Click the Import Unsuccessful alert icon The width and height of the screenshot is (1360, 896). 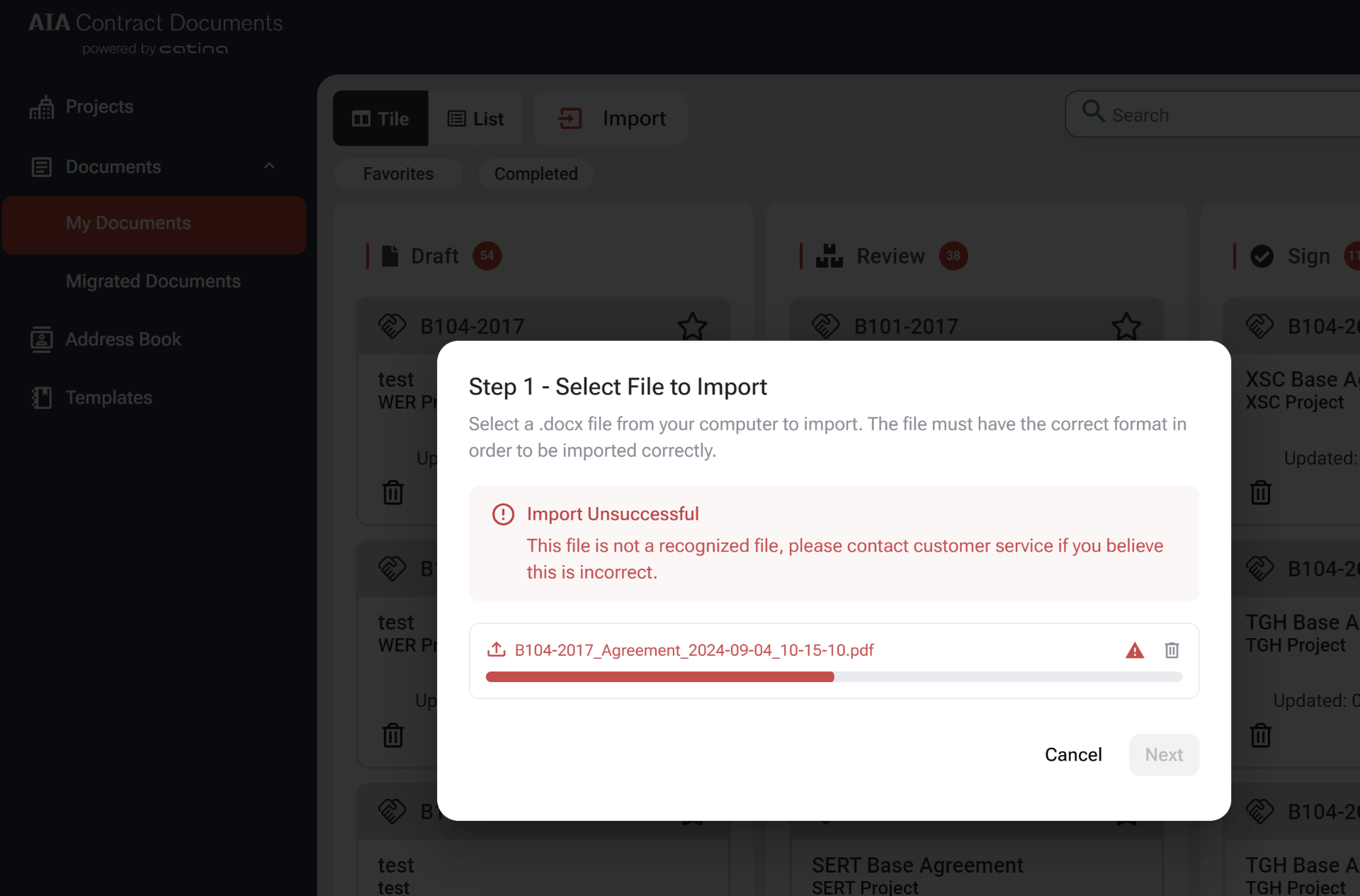(x=503, y=514)
